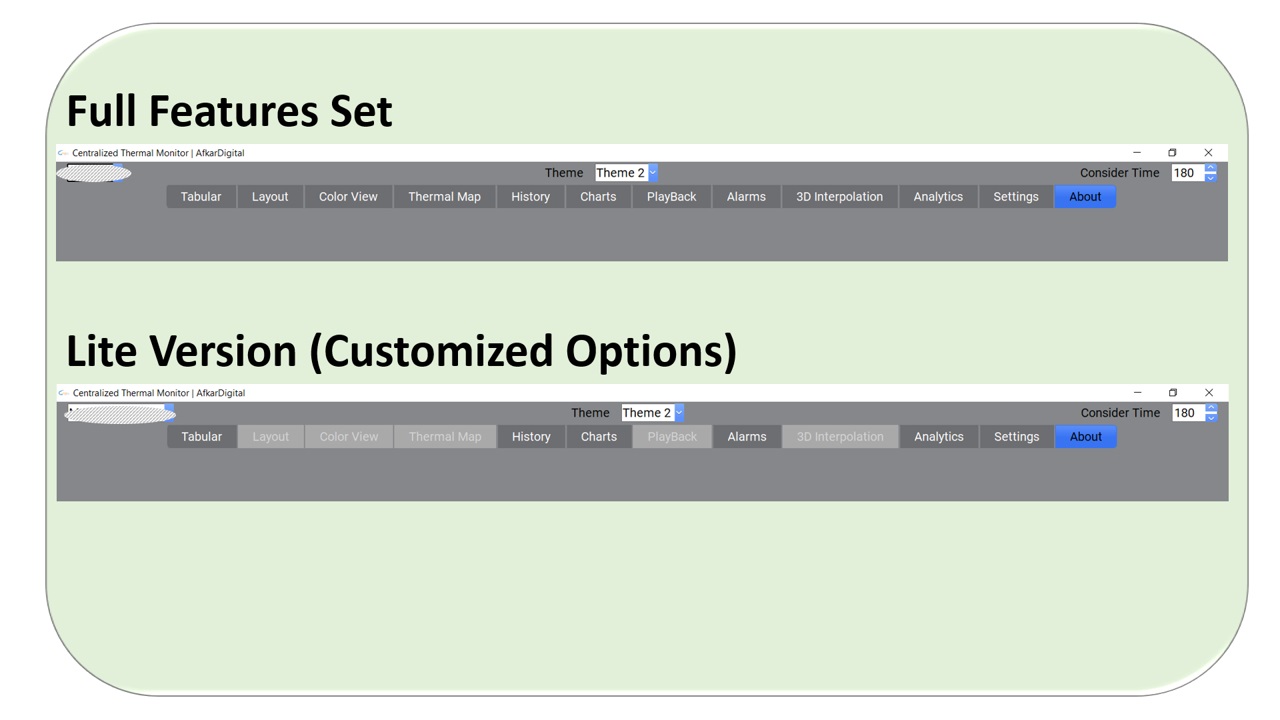
Task: Open Thermal Map in the Full Features window
Action: (444, 197)
